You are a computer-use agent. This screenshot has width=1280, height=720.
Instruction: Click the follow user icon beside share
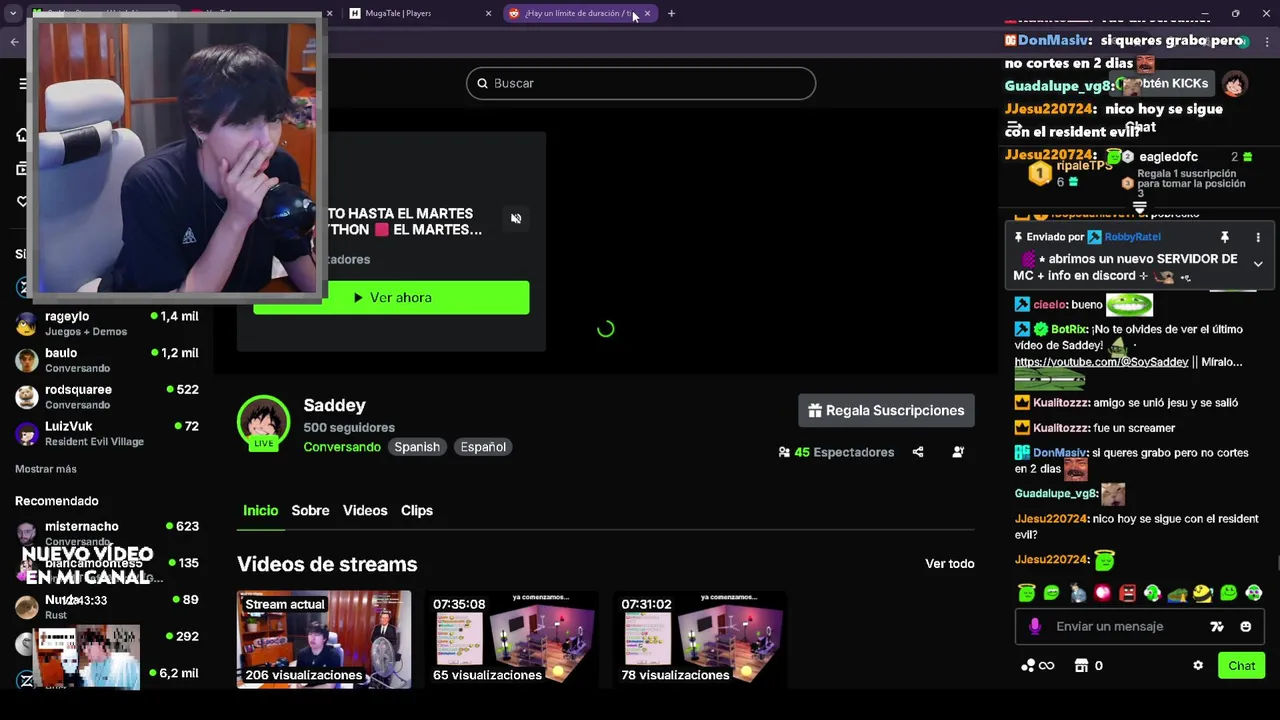pyautogui.click(x=958, y=452)
